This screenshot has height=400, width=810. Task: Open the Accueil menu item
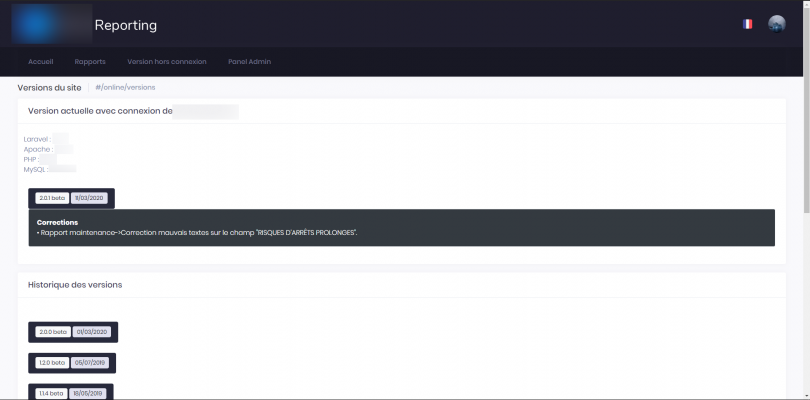pos(41,62)
